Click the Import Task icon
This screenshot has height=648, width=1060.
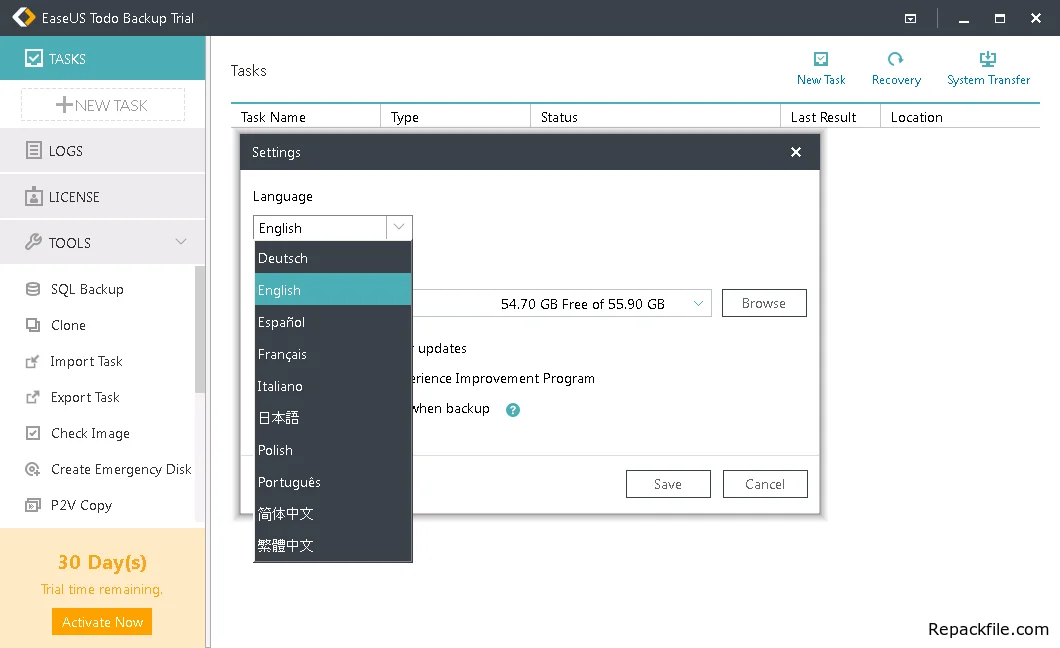pyautogui.click(x=32, y=362)
